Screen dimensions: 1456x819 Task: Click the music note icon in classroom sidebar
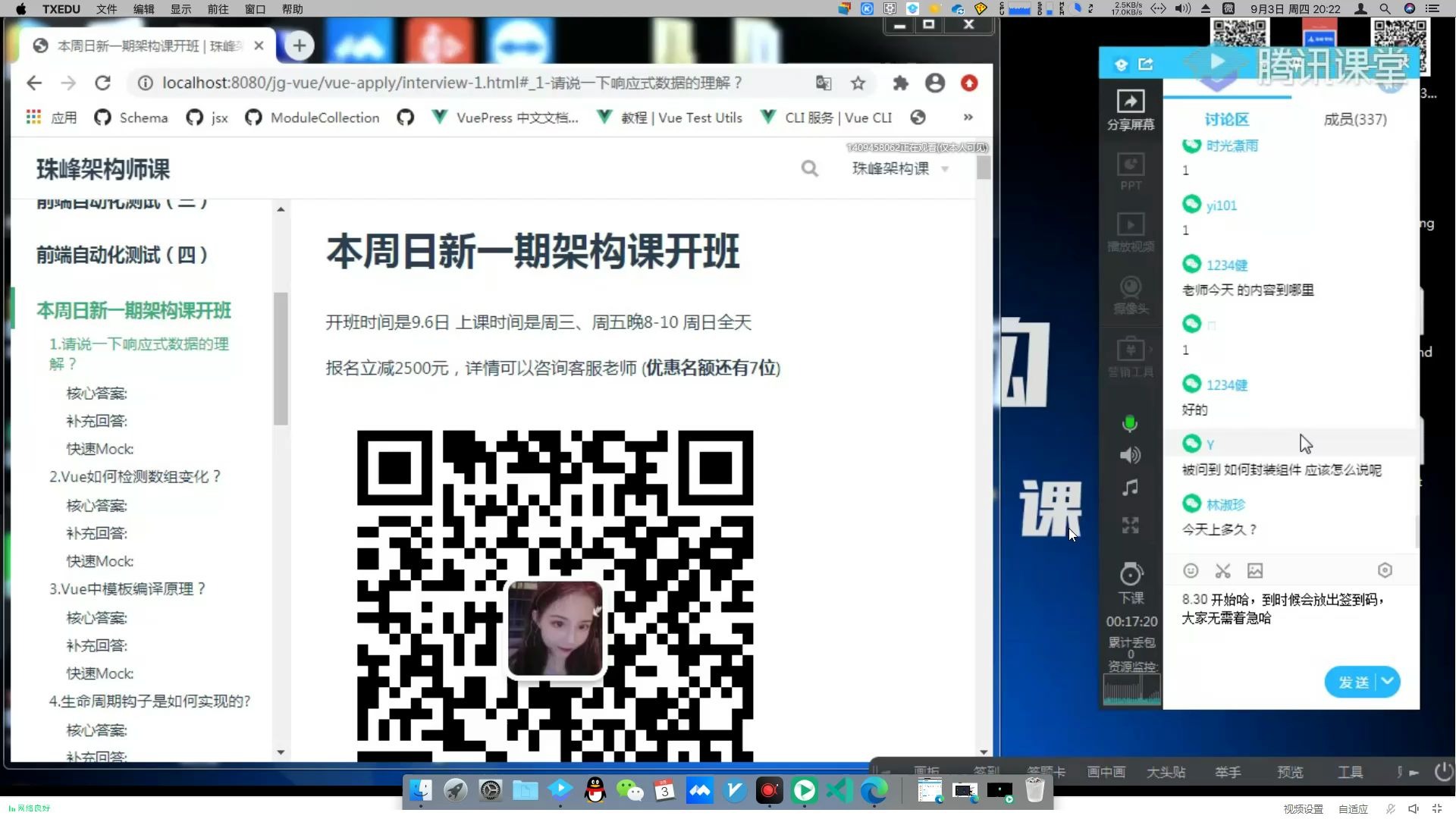(1130, 488)
